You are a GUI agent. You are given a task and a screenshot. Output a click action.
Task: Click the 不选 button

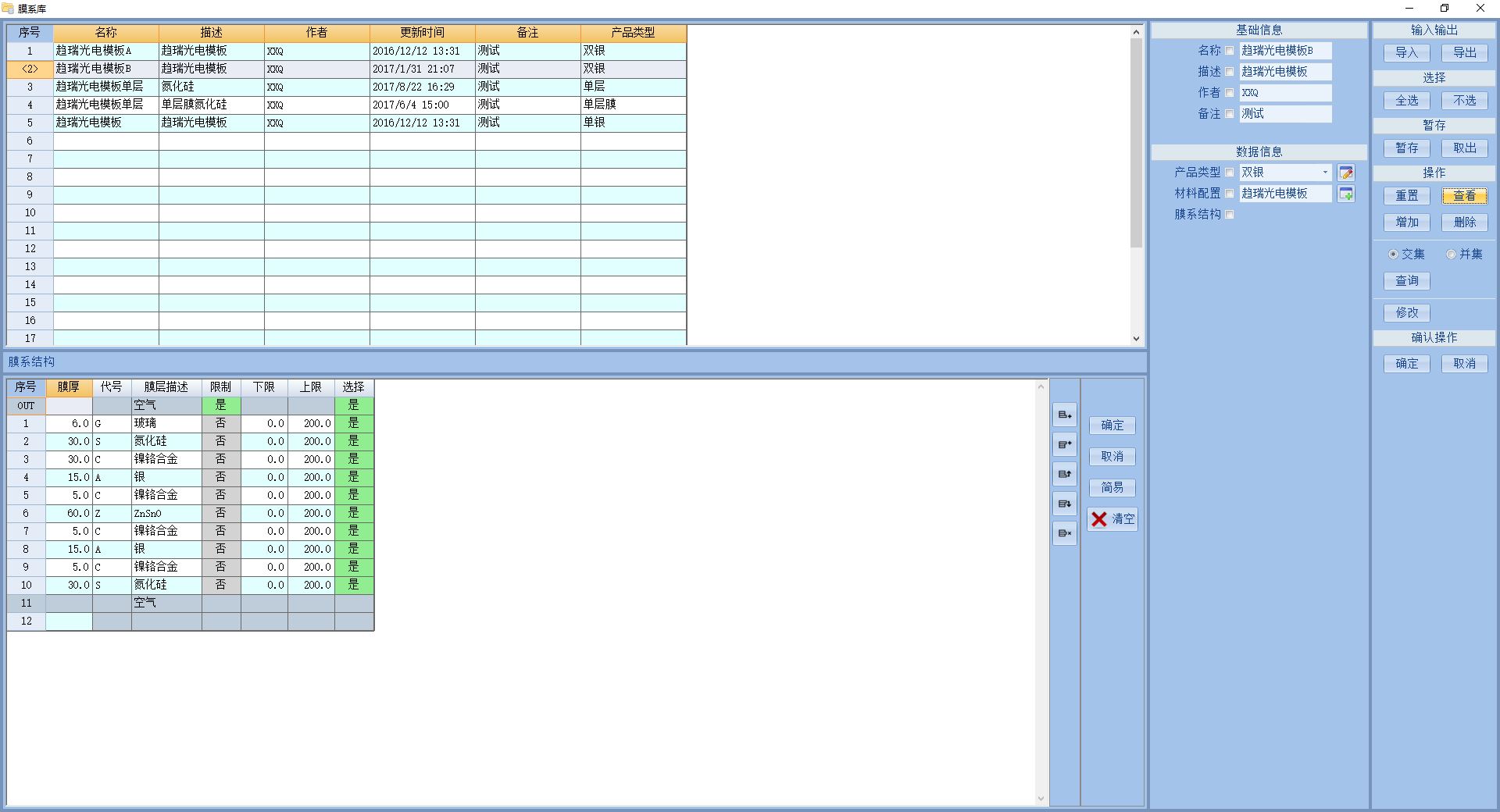[1465, 101]
